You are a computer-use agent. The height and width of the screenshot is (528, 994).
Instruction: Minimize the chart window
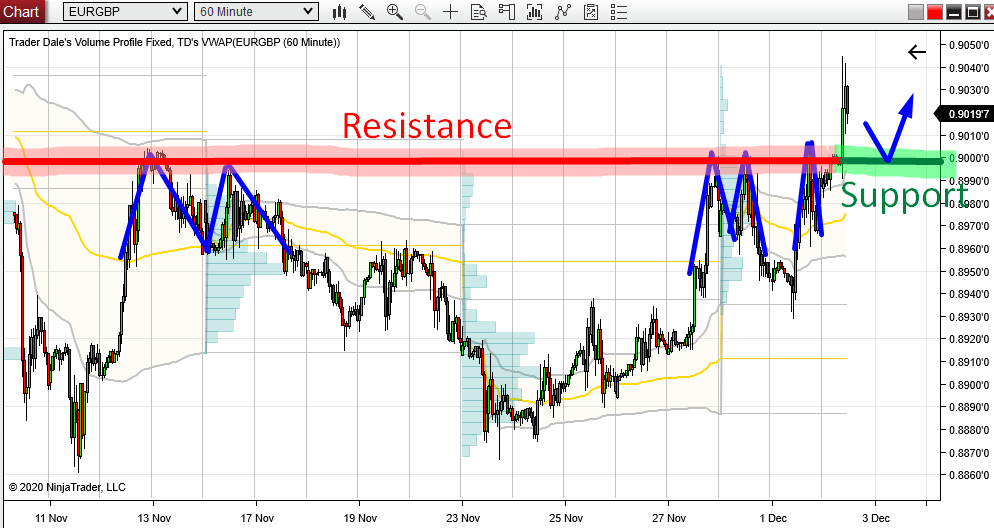953,12
